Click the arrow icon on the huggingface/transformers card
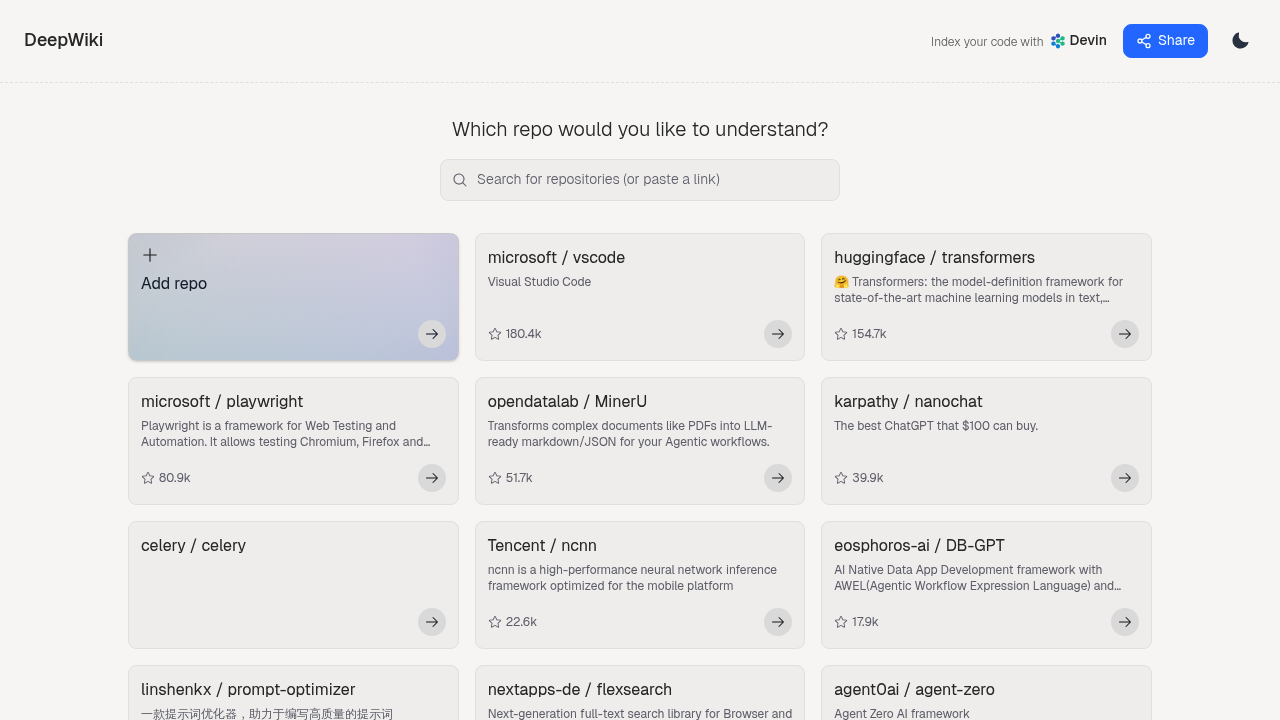This screenshot has width=1280, height=720. [1125, 334]
